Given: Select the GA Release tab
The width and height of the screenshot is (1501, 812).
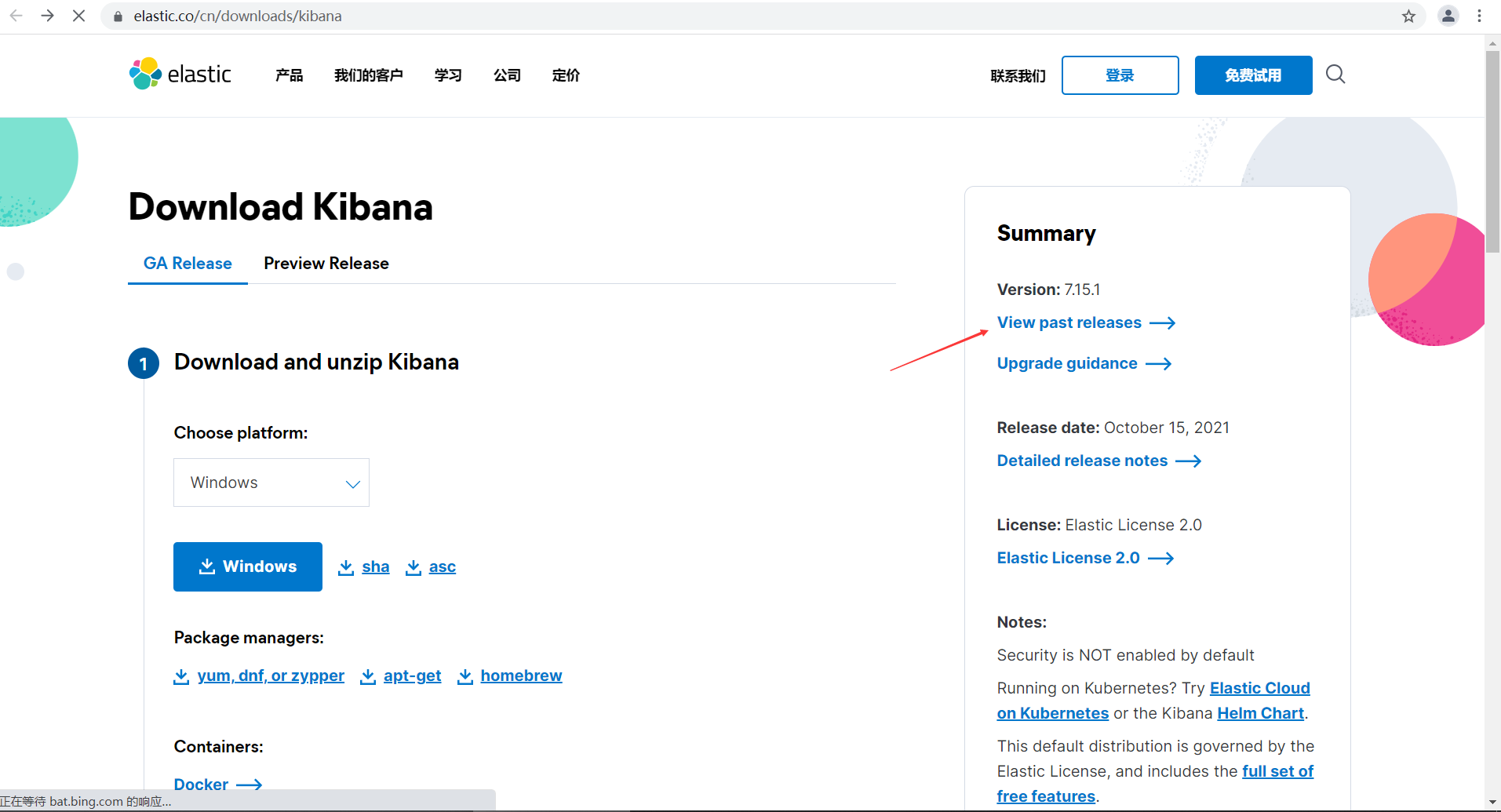Looking at the screenshot, I should (x=187, y=263).
